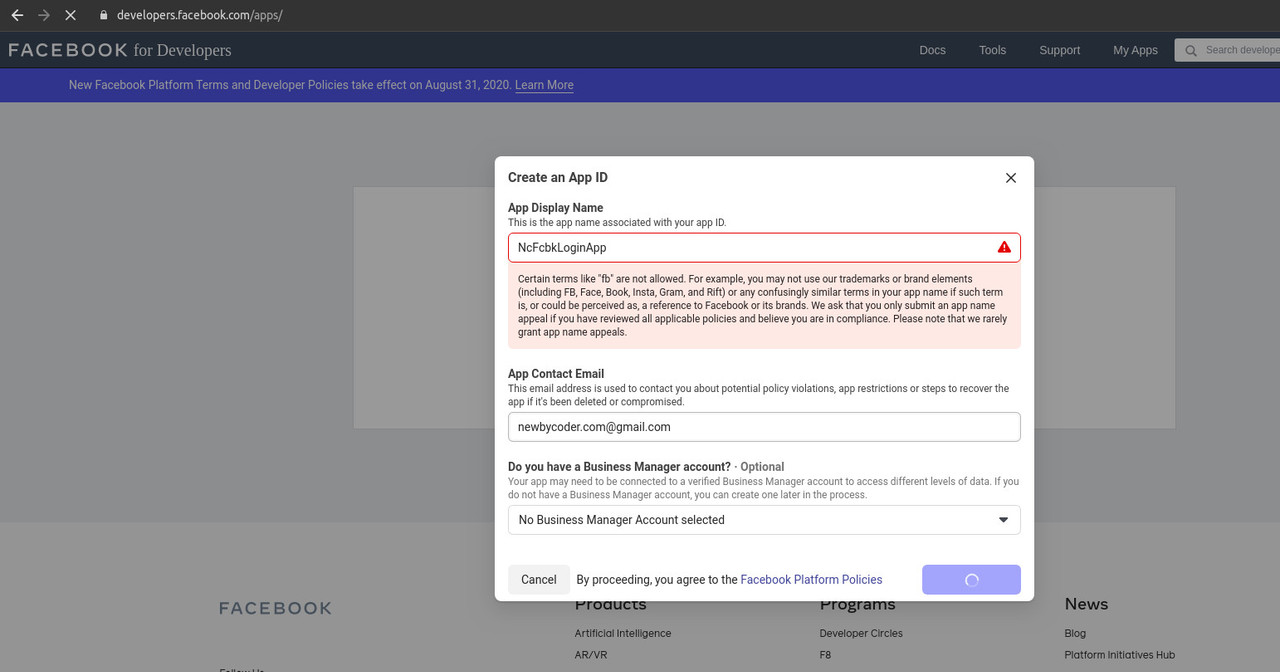This screenshot has width=1280, height=672.
Task: Open the Support menu
Action: tap(1059, 50)
